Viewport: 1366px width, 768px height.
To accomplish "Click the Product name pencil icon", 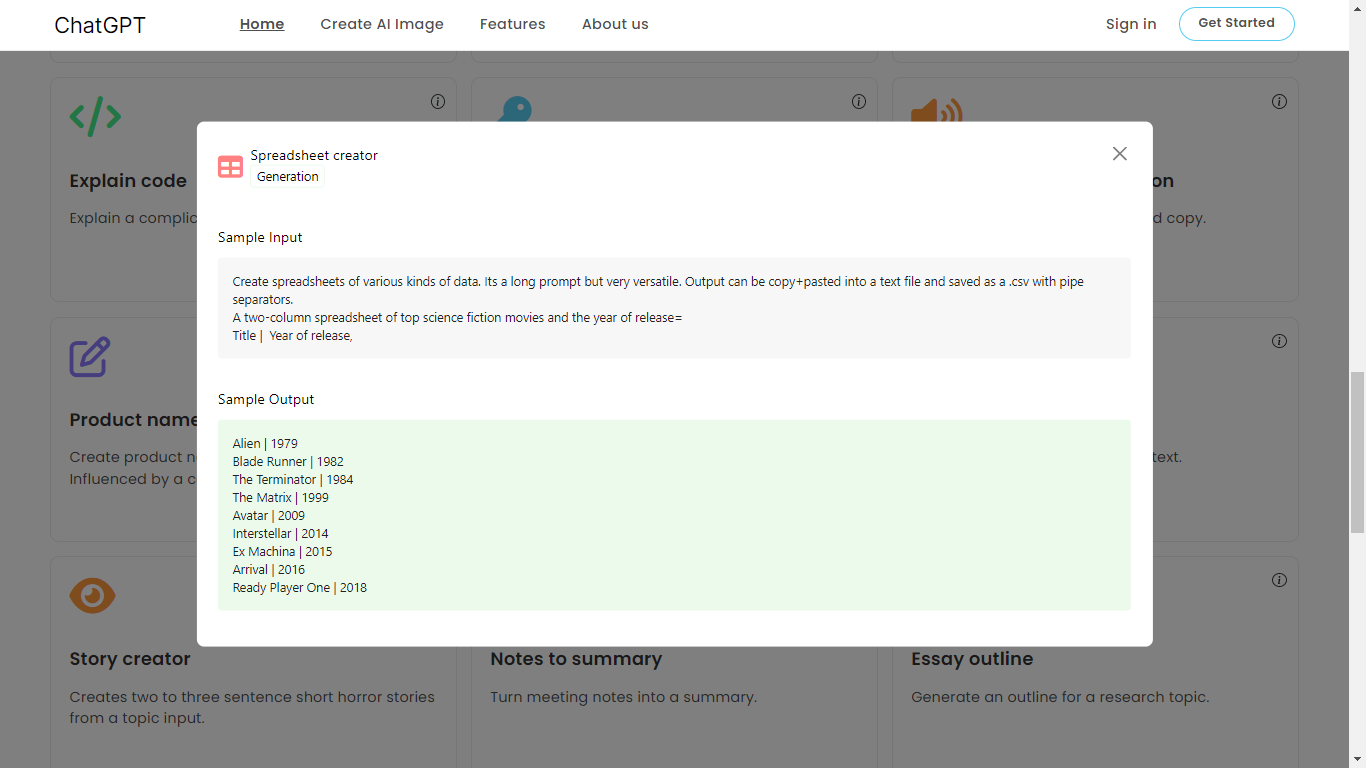I will (x=92, y=357).
